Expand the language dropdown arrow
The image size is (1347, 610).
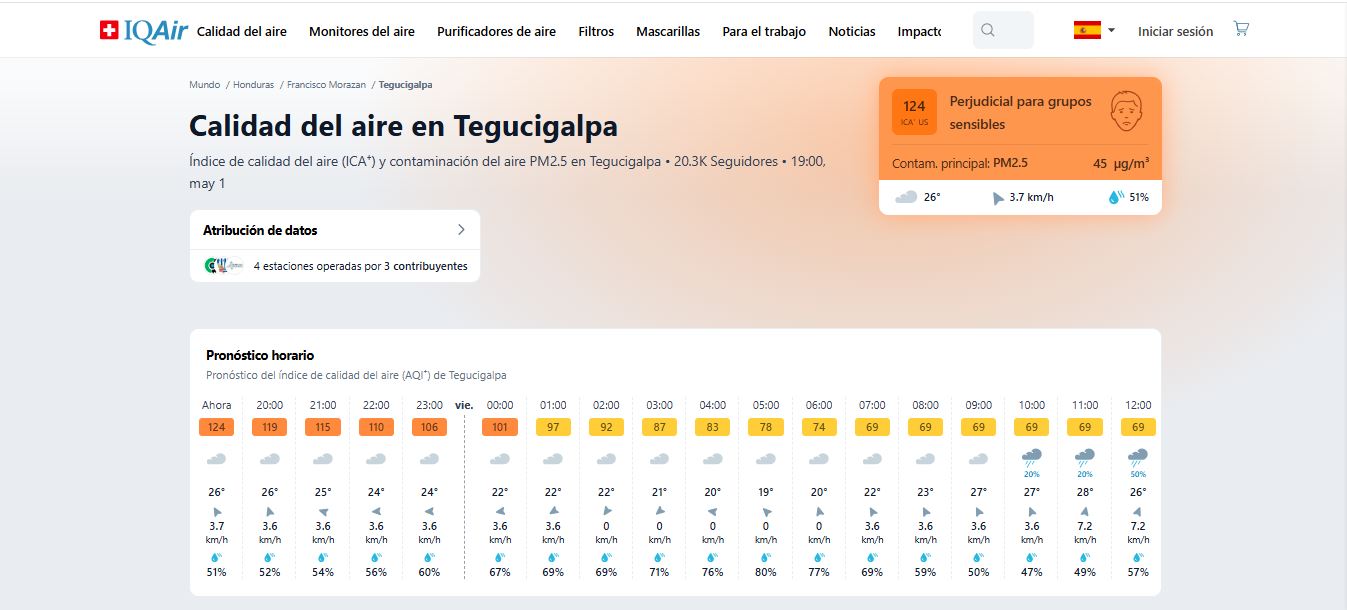[1111, 31]
